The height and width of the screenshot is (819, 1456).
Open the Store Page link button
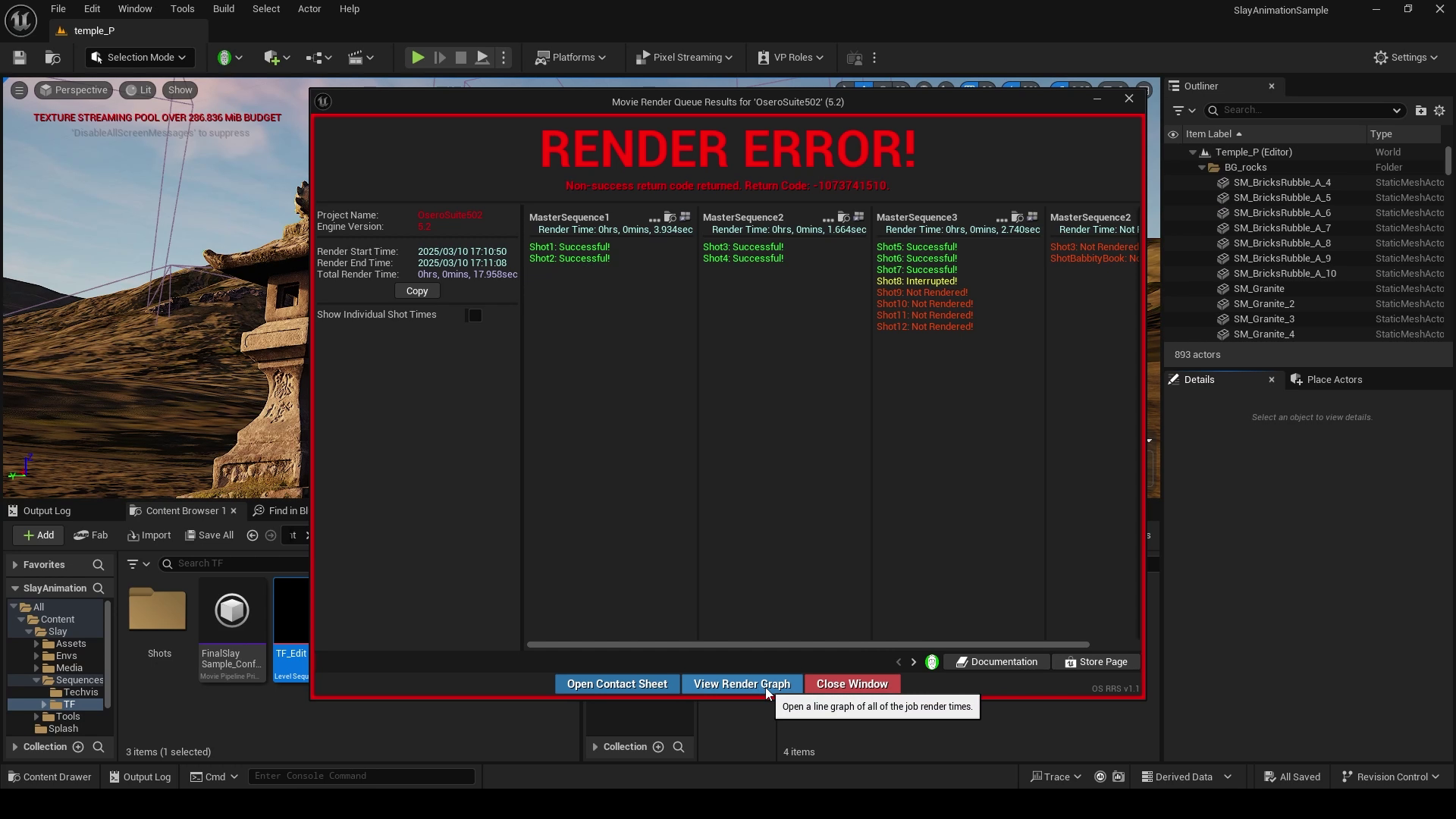click(x=1096, y=662)
